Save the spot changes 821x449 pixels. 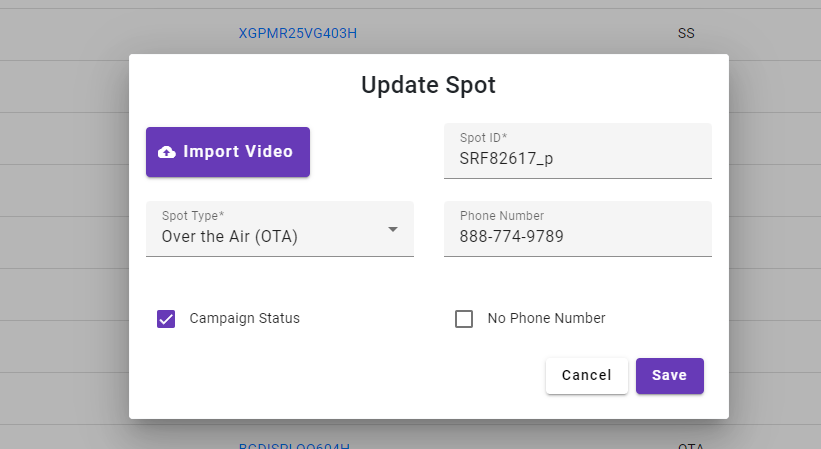(670, 376)
